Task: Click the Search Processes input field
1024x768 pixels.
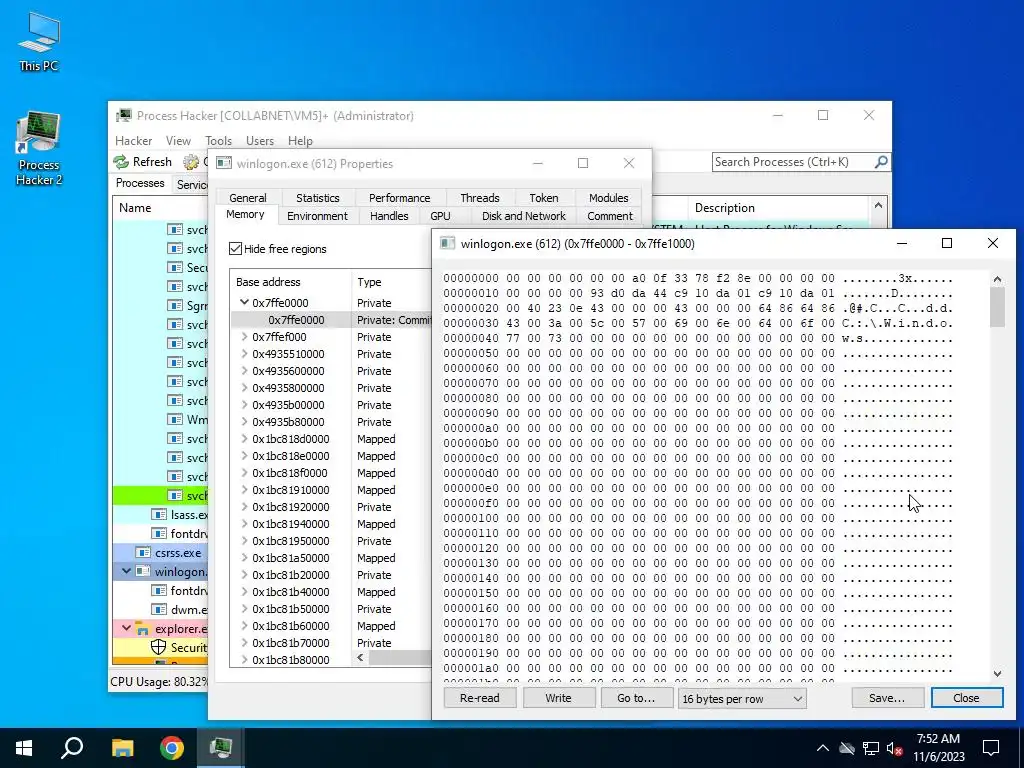Action: point(793,162)
